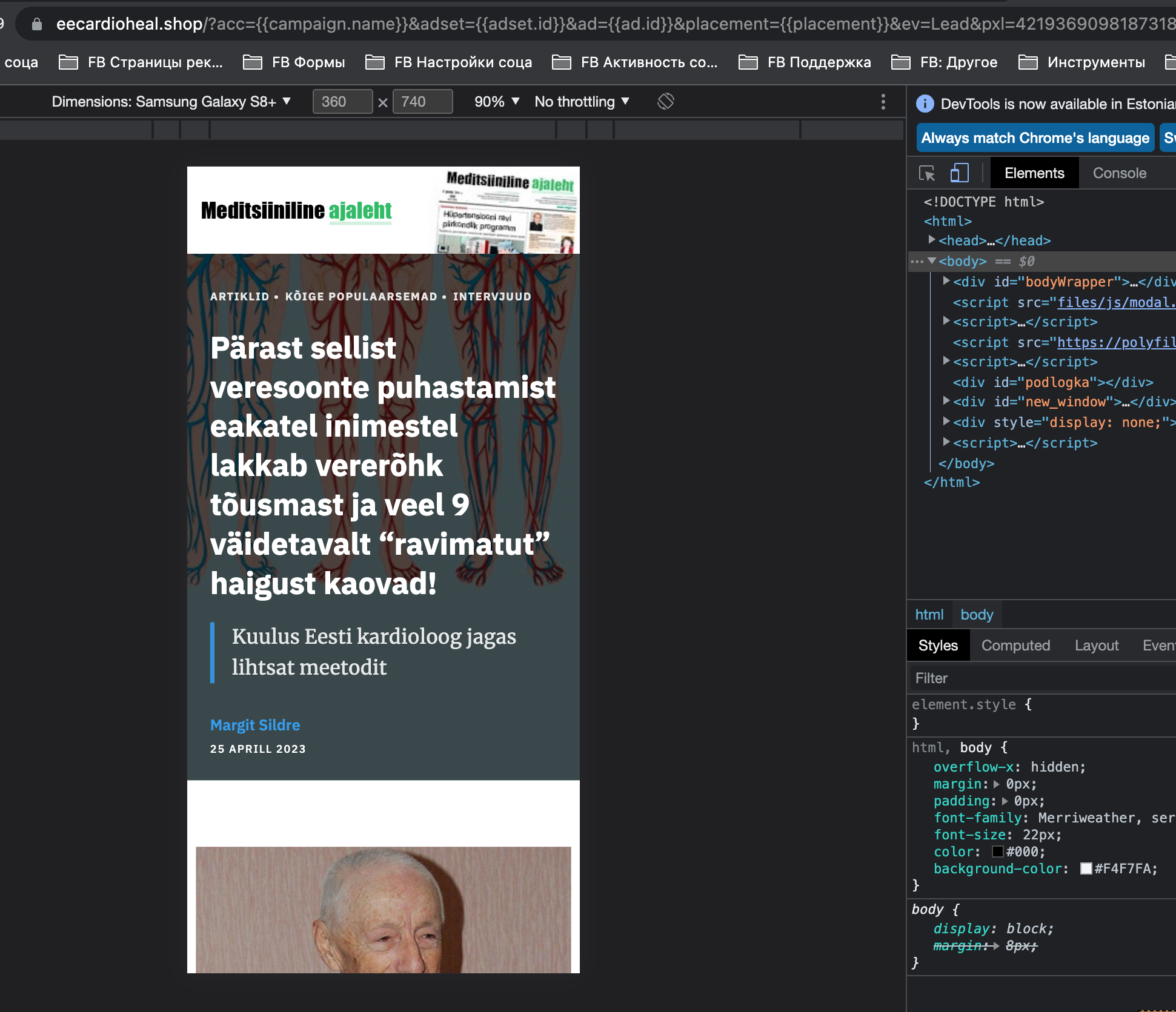
Task: Expand the padding property in html, body rule
Action: (1005, 801)
